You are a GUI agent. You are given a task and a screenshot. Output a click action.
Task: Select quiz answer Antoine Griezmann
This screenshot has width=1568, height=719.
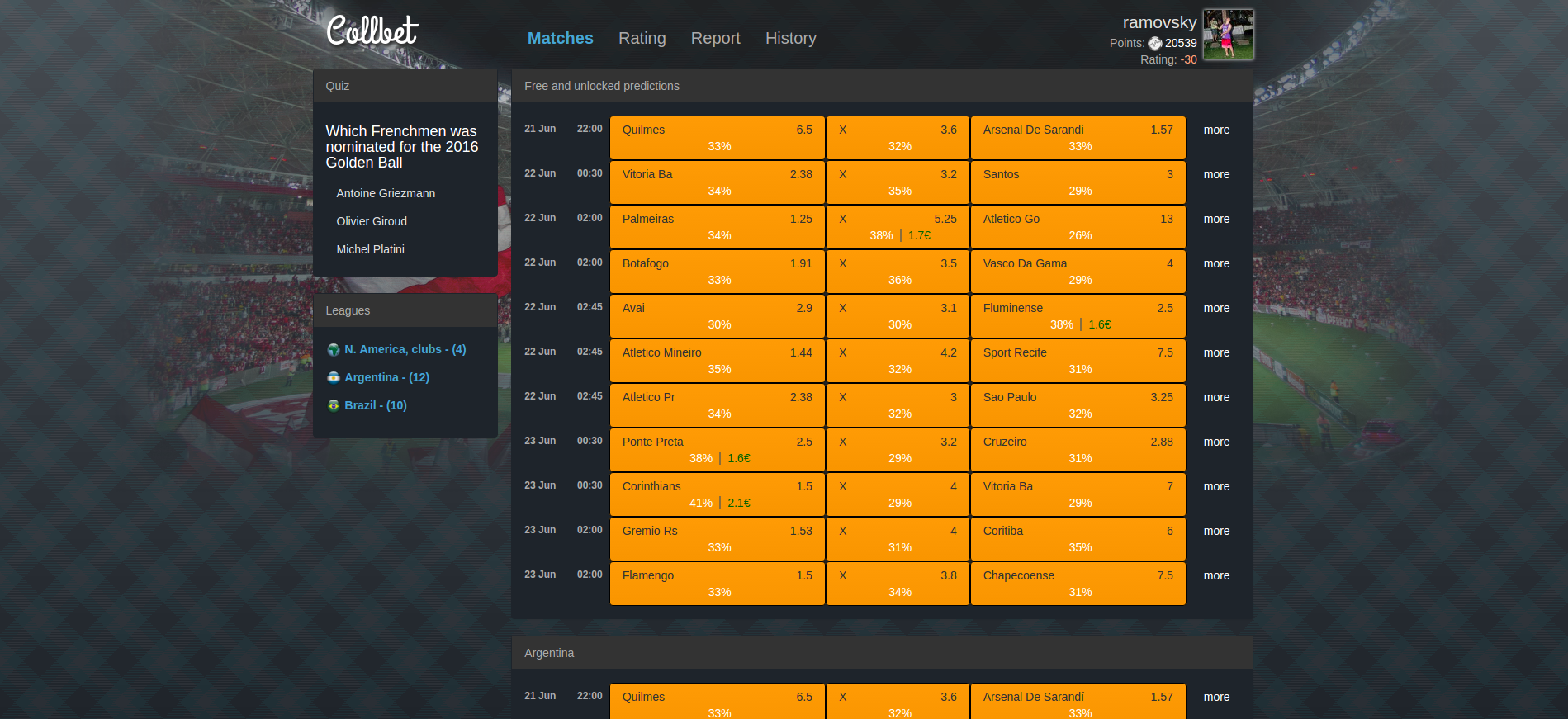[386, 193]
